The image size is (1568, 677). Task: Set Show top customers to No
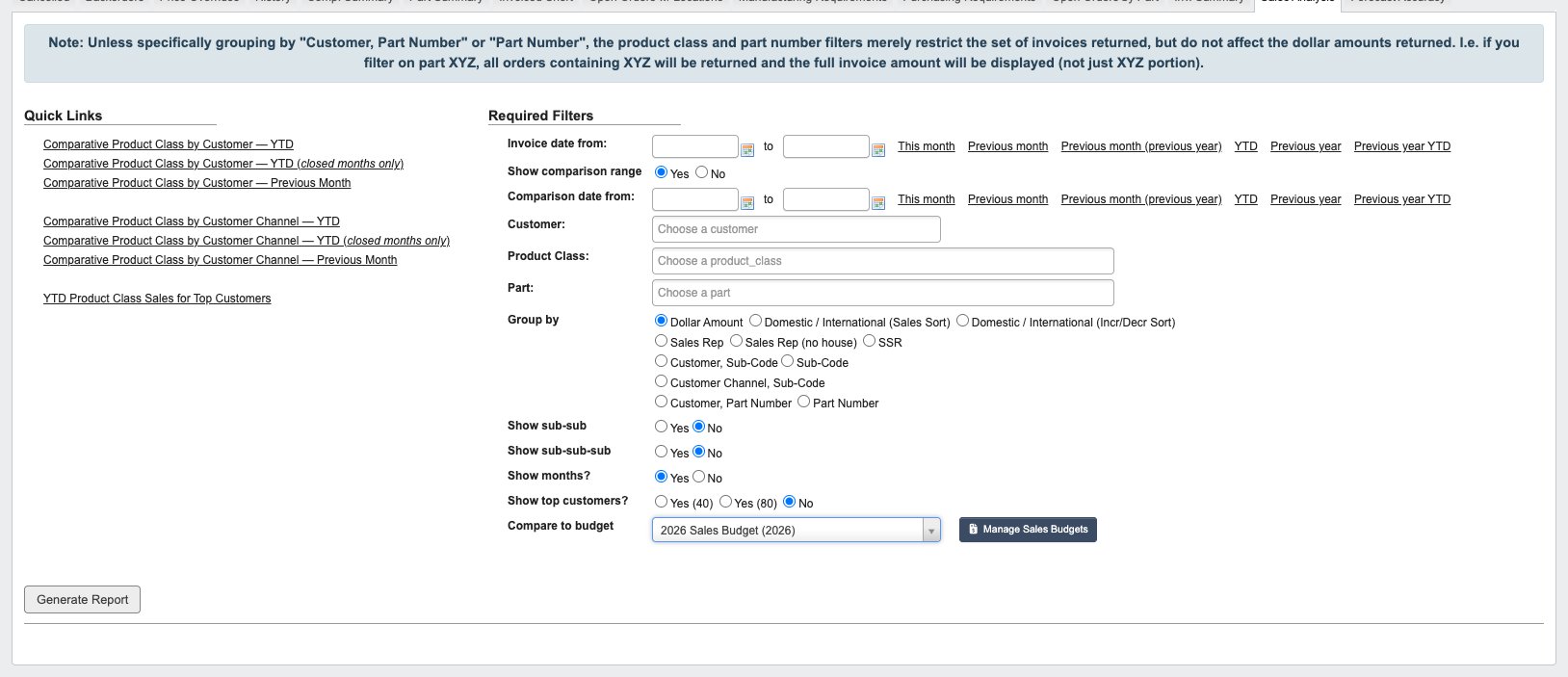(x=790, y=502)
